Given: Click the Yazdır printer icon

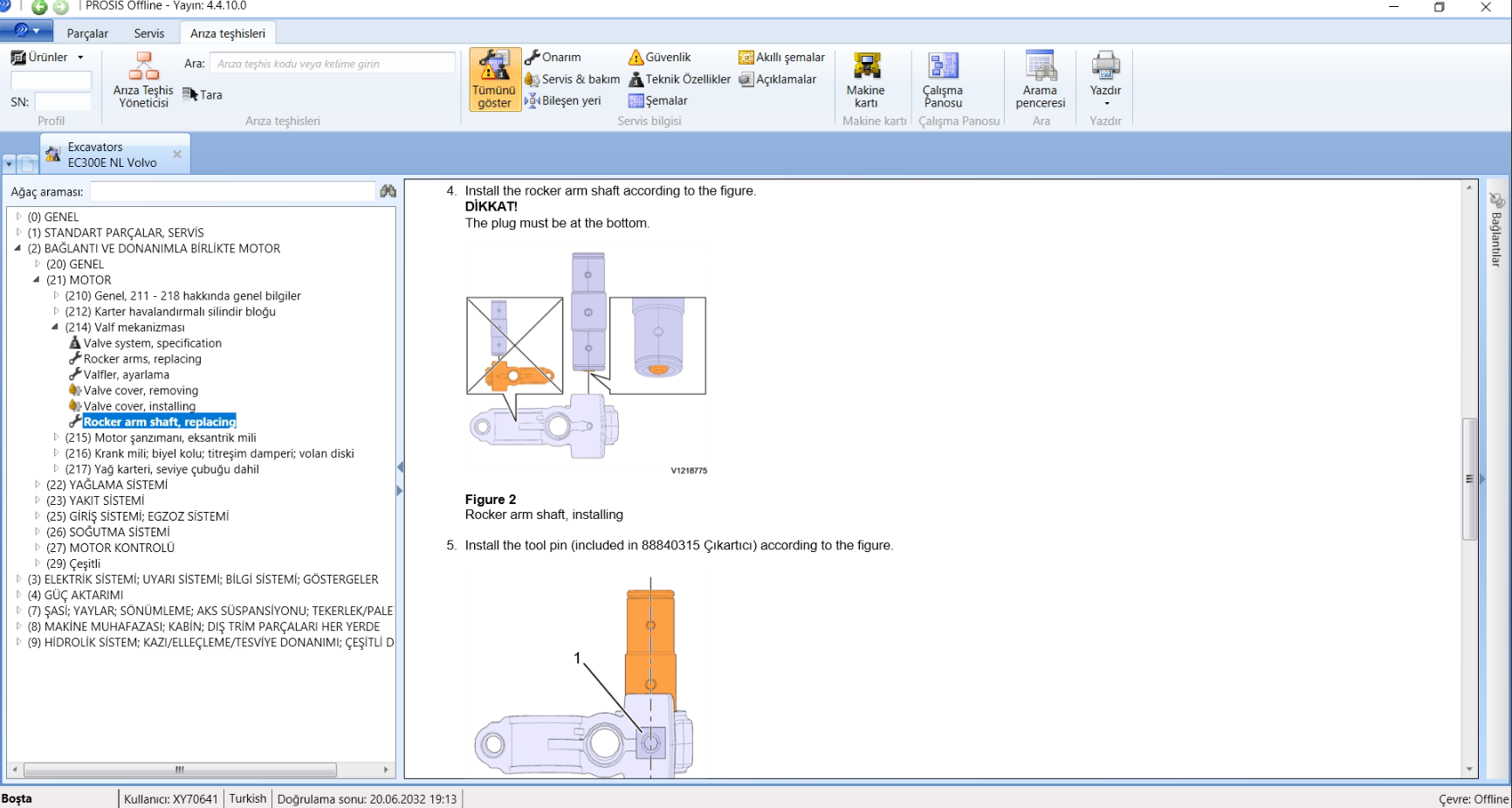Looking at the screenshot, I should click(1105, 66).
